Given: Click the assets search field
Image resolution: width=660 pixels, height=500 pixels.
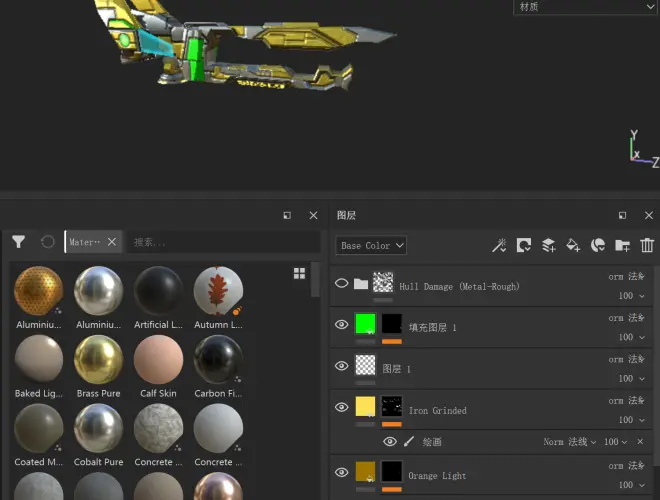Looking at the screenshot, I should pyautogui.click(x=223, y=242).
